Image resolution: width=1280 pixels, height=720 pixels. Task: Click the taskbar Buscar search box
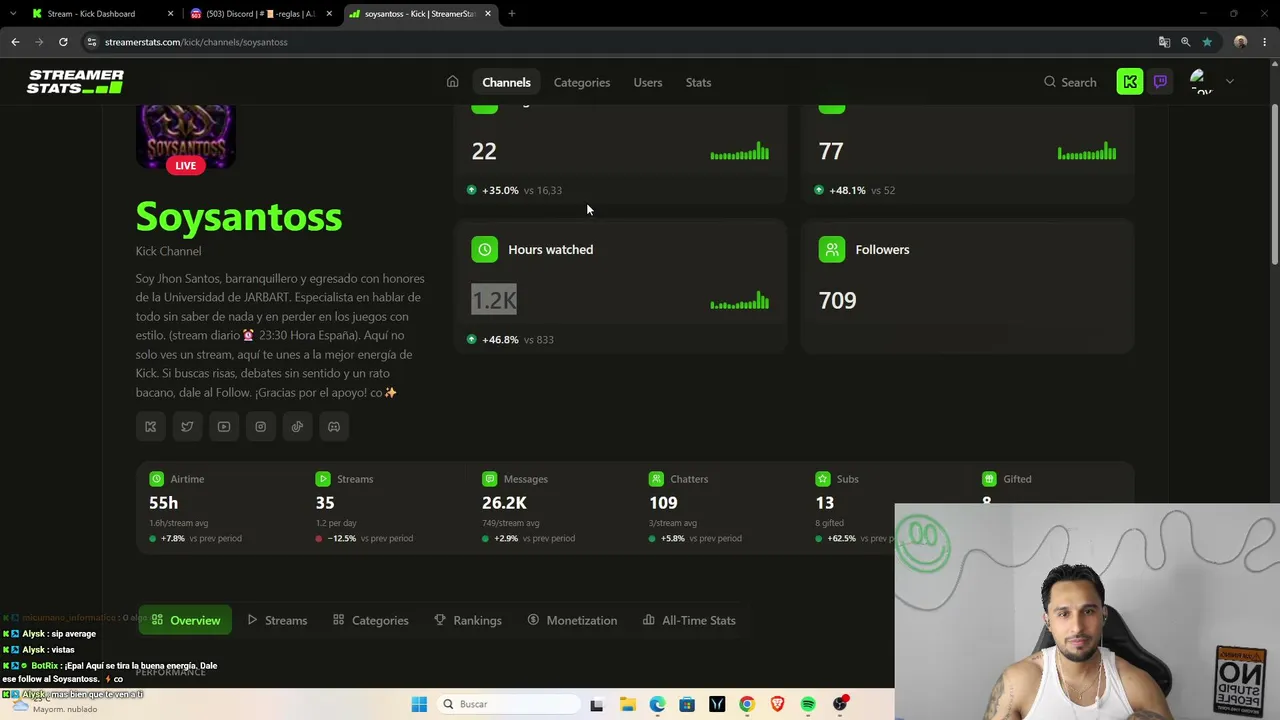point(508,704)
